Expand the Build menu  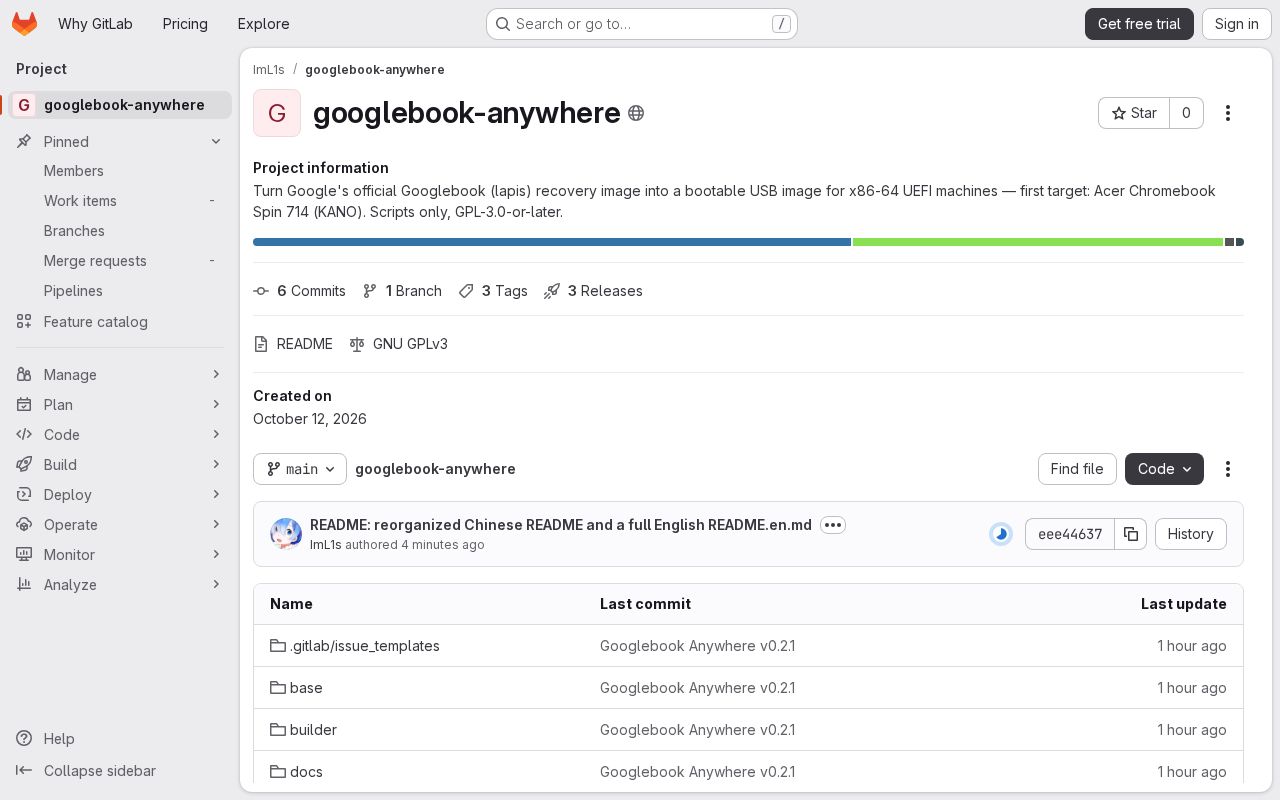(120, 465)
